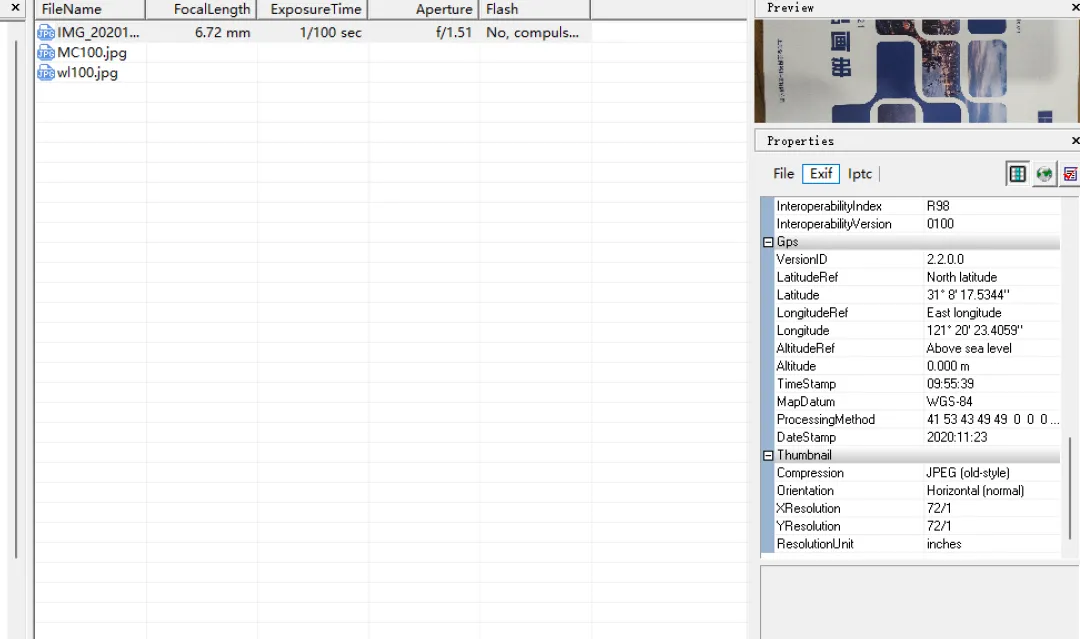Sort by the FocalLength column header
Image resolution: width=1080 pixels, height=639 pixels.
pos(201,9)
